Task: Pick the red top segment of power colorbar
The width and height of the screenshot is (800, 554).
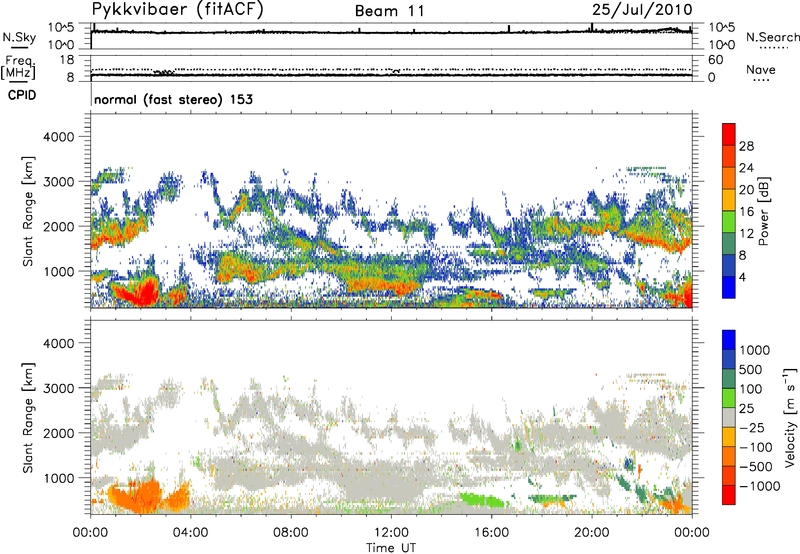Action: coord(729,134)
